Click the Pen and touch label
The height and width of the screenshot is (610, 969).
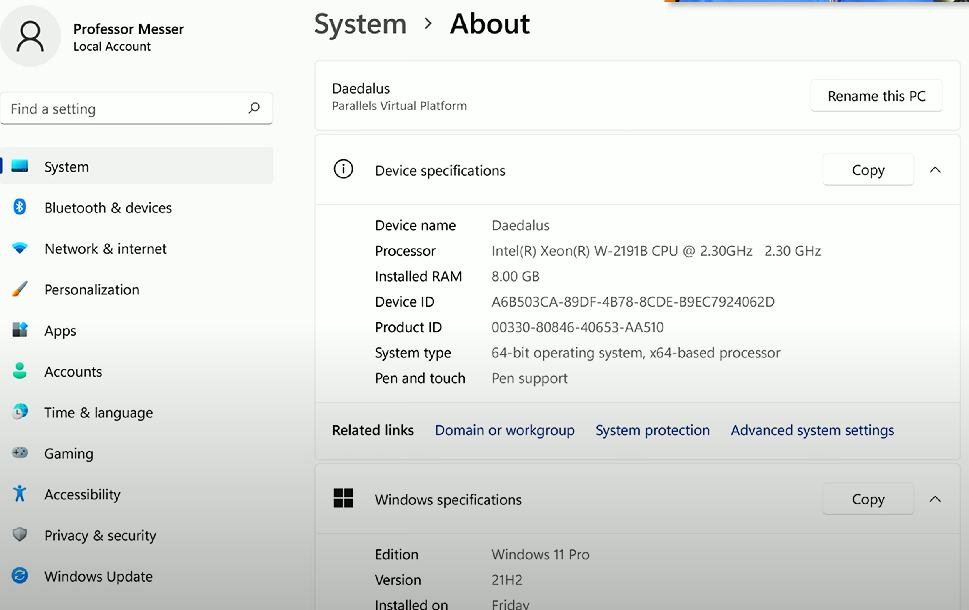[420, 378]
